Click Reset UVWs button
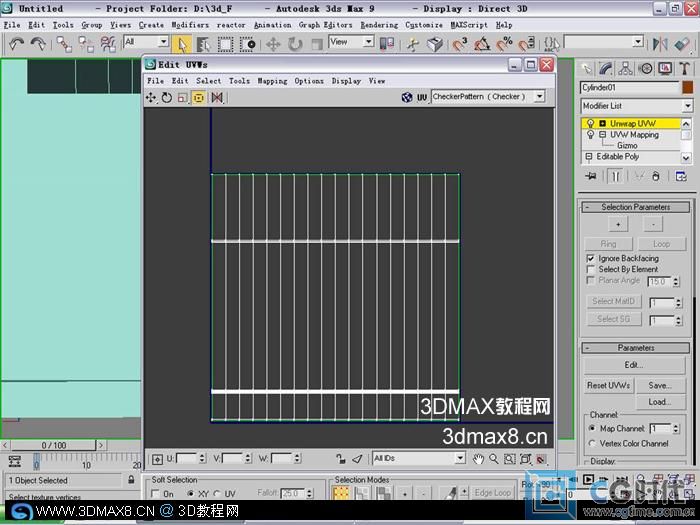This screenshot has height=525, width=700. coord(608,385)
